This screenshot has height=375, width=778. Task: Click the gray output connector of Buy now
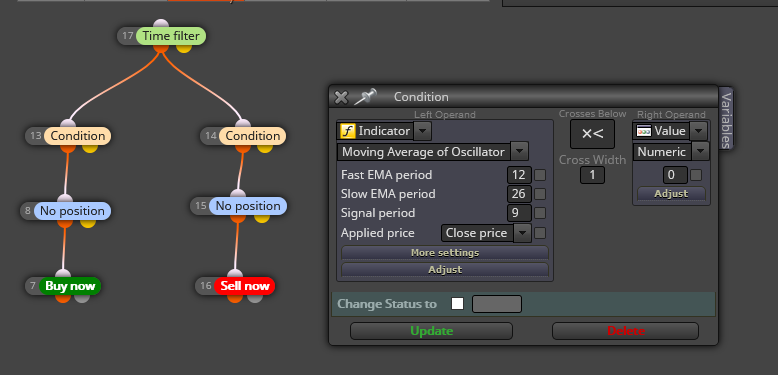[x=82, y=298]
